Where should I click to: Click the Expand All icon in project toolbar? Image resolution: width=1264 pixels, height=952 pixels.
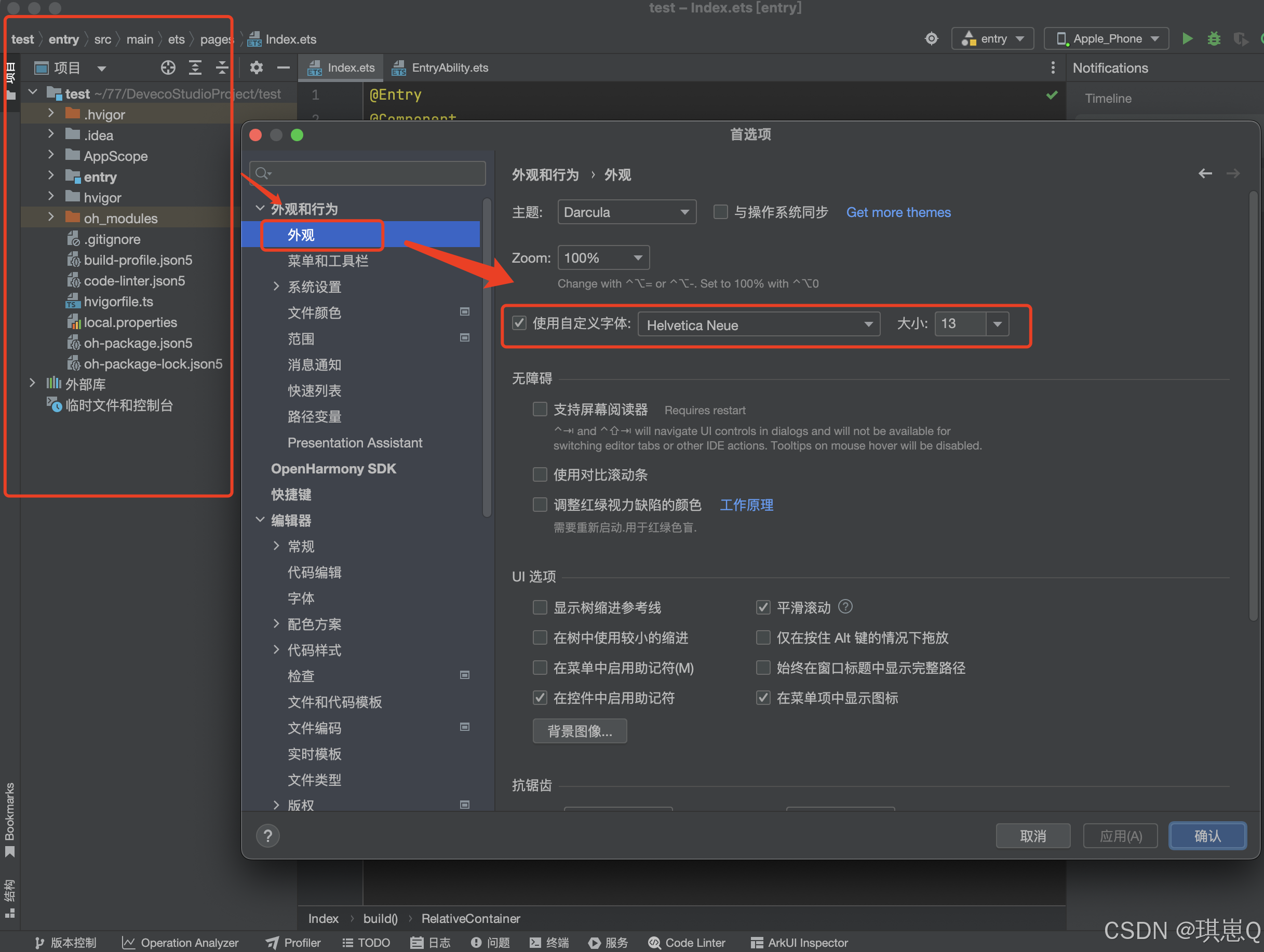point(195,68)
